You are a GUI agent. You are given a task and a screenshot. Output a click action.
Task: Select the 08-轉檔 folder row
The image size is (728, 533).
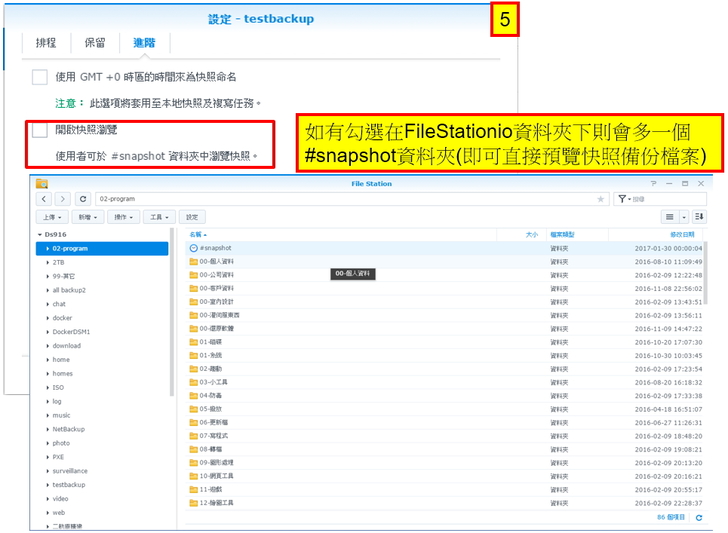click(445, 450)
